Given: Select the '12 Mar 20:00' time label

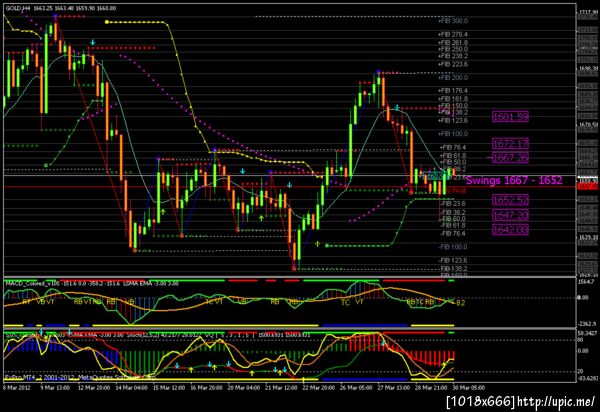Looking at the screenshot, I should [x=94, y=388].
